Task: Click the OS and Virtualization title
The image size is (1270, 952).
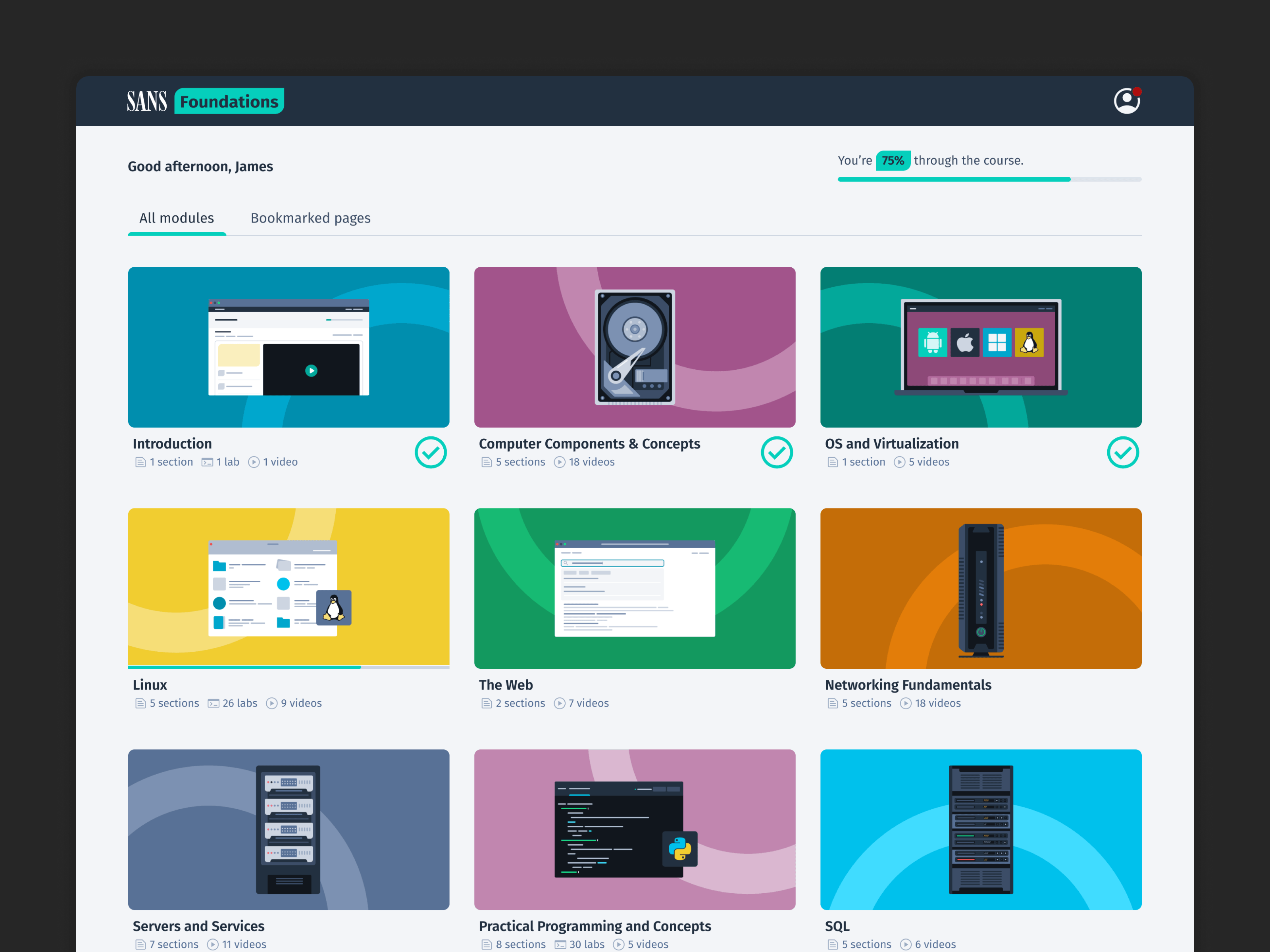Action: coord(892,443)
